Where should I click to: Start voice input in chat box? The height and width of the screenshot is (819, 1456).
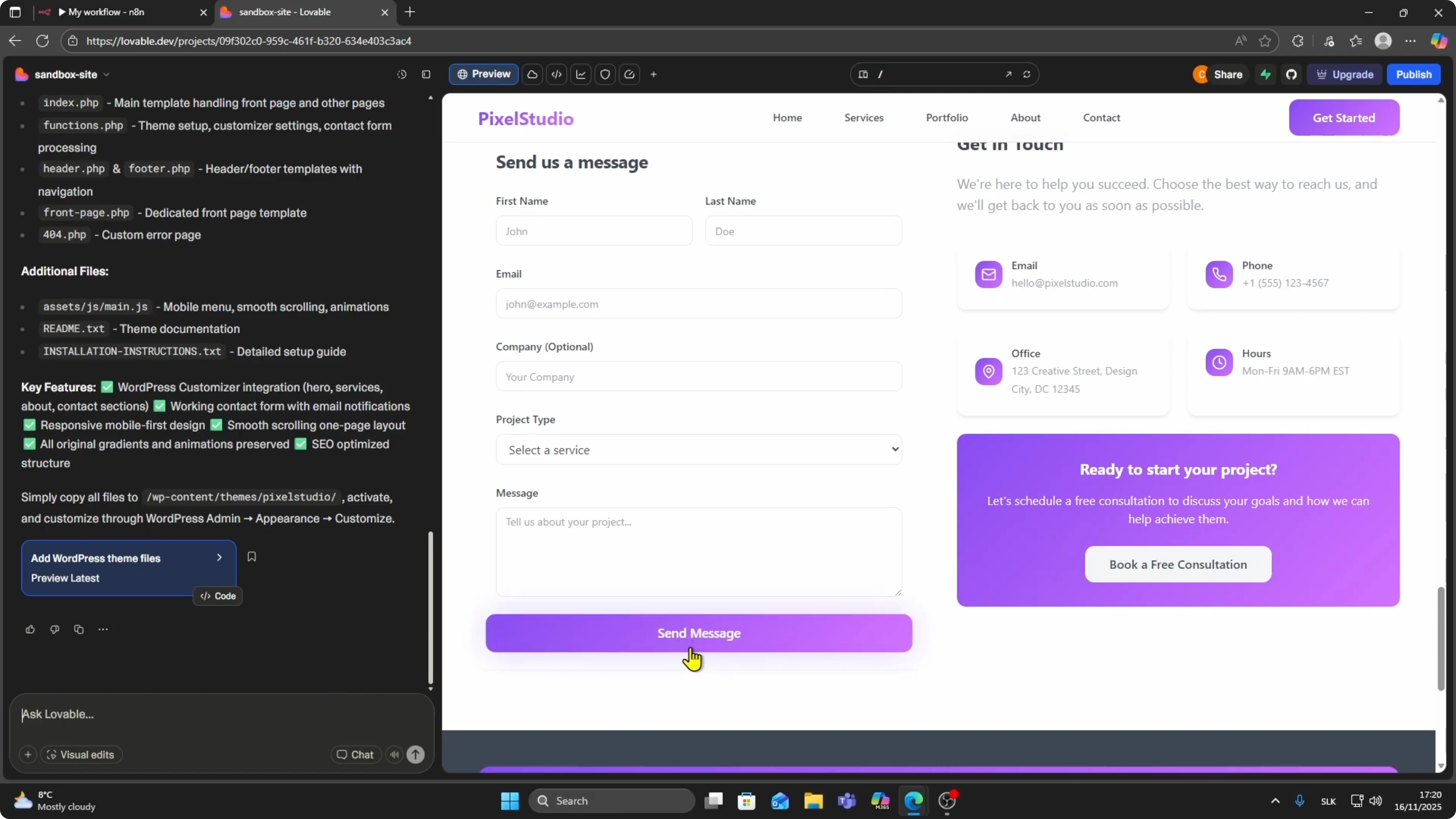pos(394,755)
